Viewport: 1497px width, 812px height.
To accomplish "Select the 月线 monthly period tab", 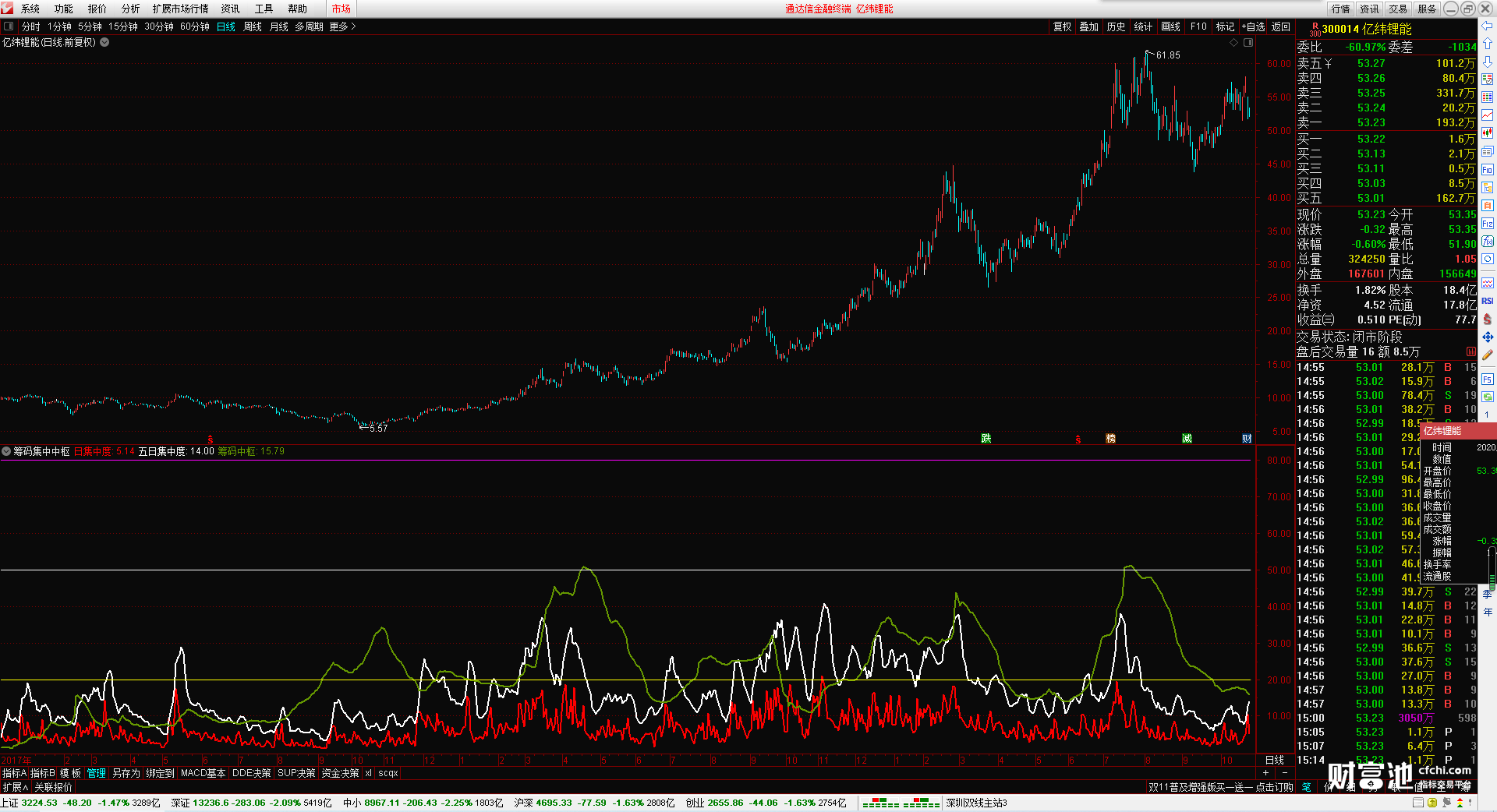I will click(x=279, y=26).
